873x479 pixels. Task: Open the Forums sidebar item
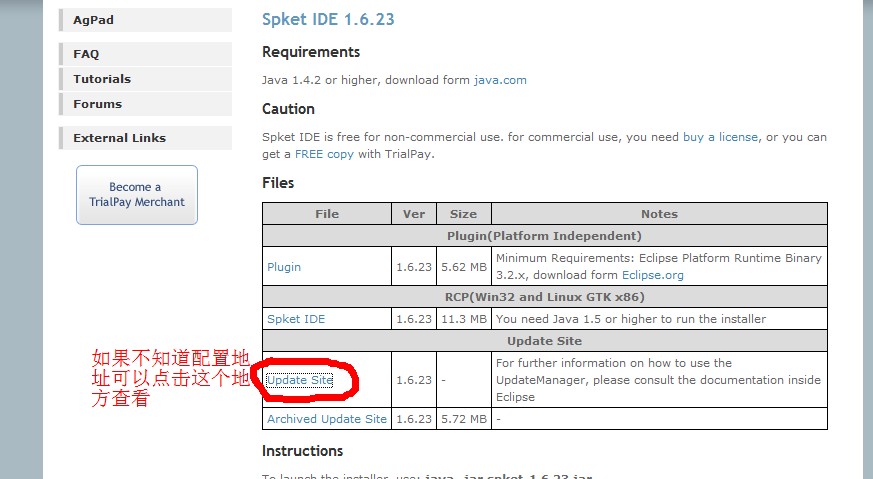point(145,104)
